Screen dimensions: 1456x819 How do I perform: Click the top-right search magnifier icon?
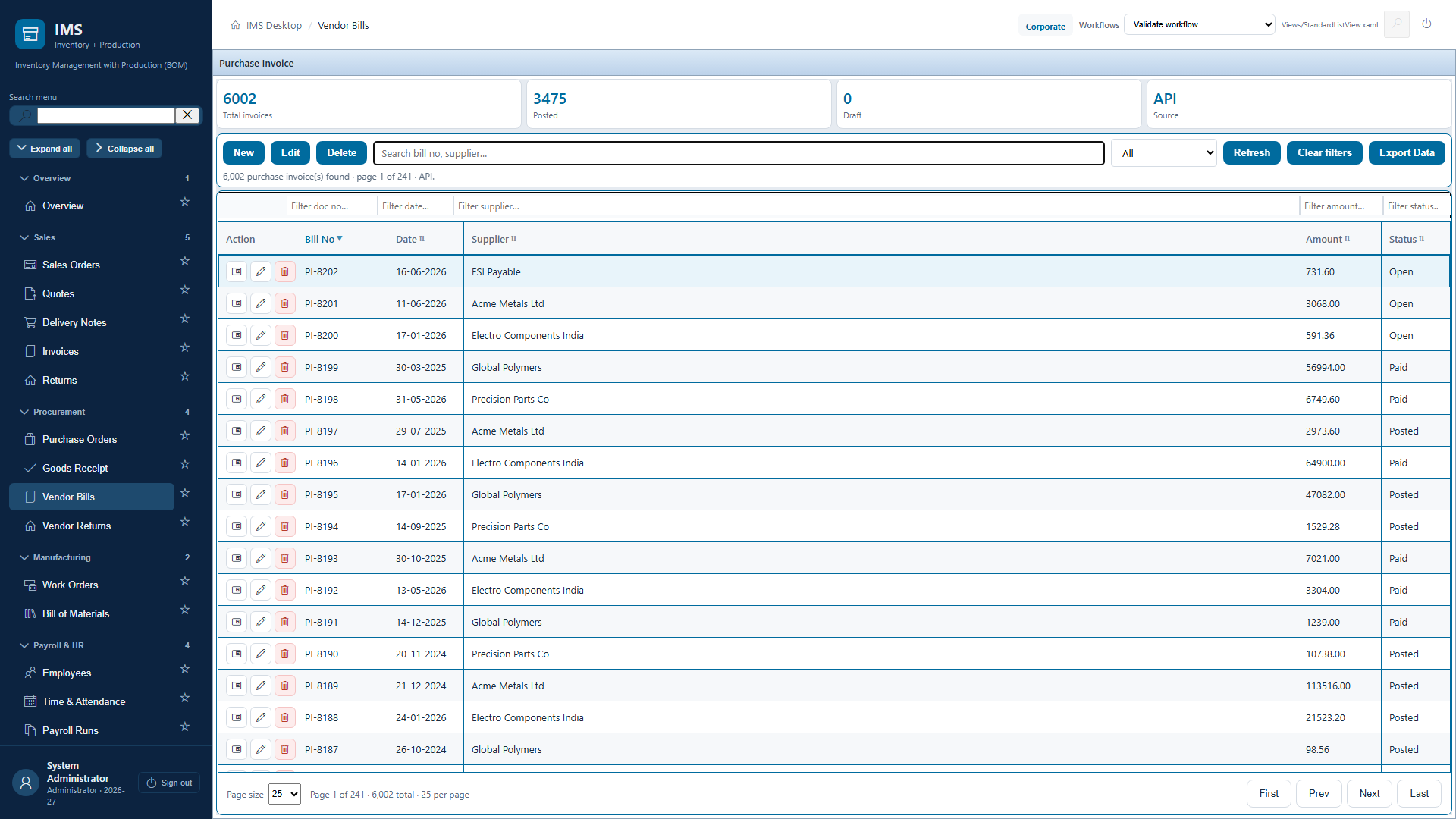click(1397, 24)
